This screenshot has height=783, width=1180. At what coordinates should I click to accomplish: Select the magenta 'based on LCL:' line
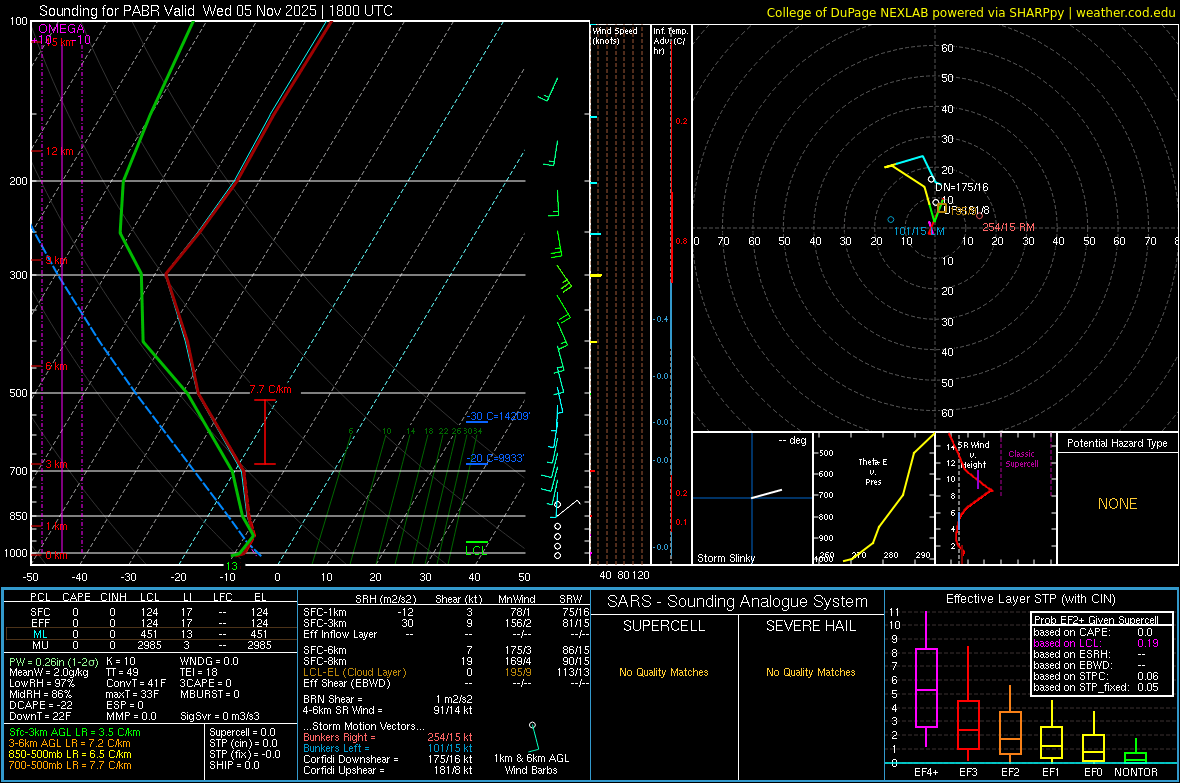tap(1096, 643)
